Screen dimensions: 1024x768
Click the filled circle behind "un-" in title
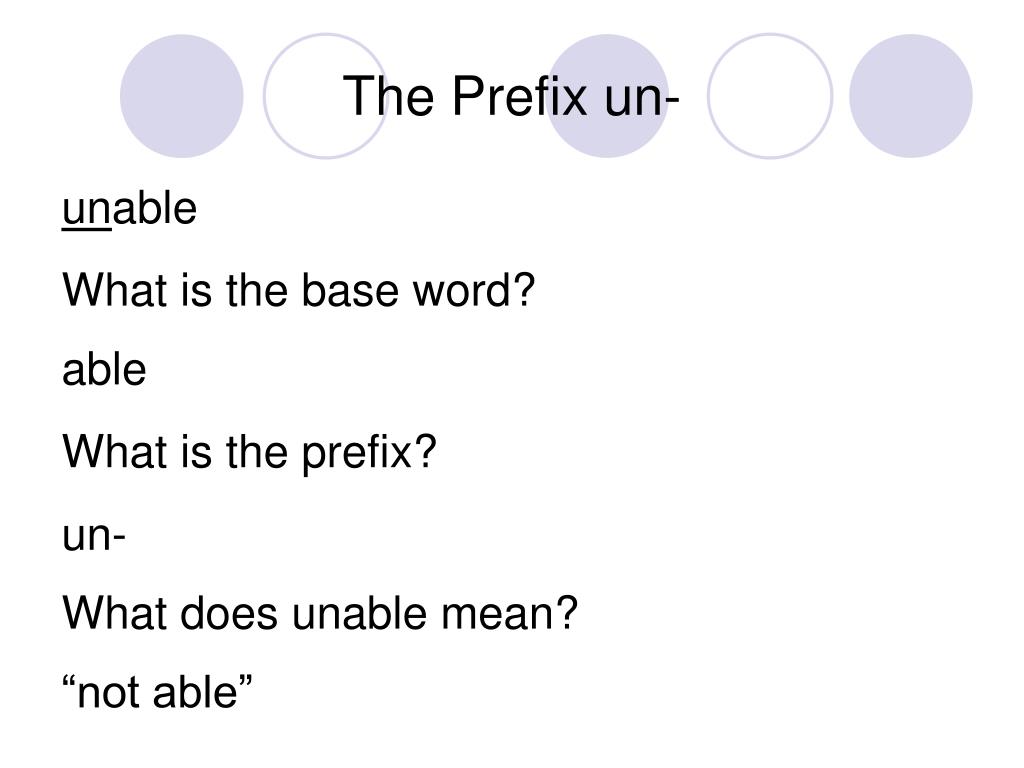click(607, 96)
